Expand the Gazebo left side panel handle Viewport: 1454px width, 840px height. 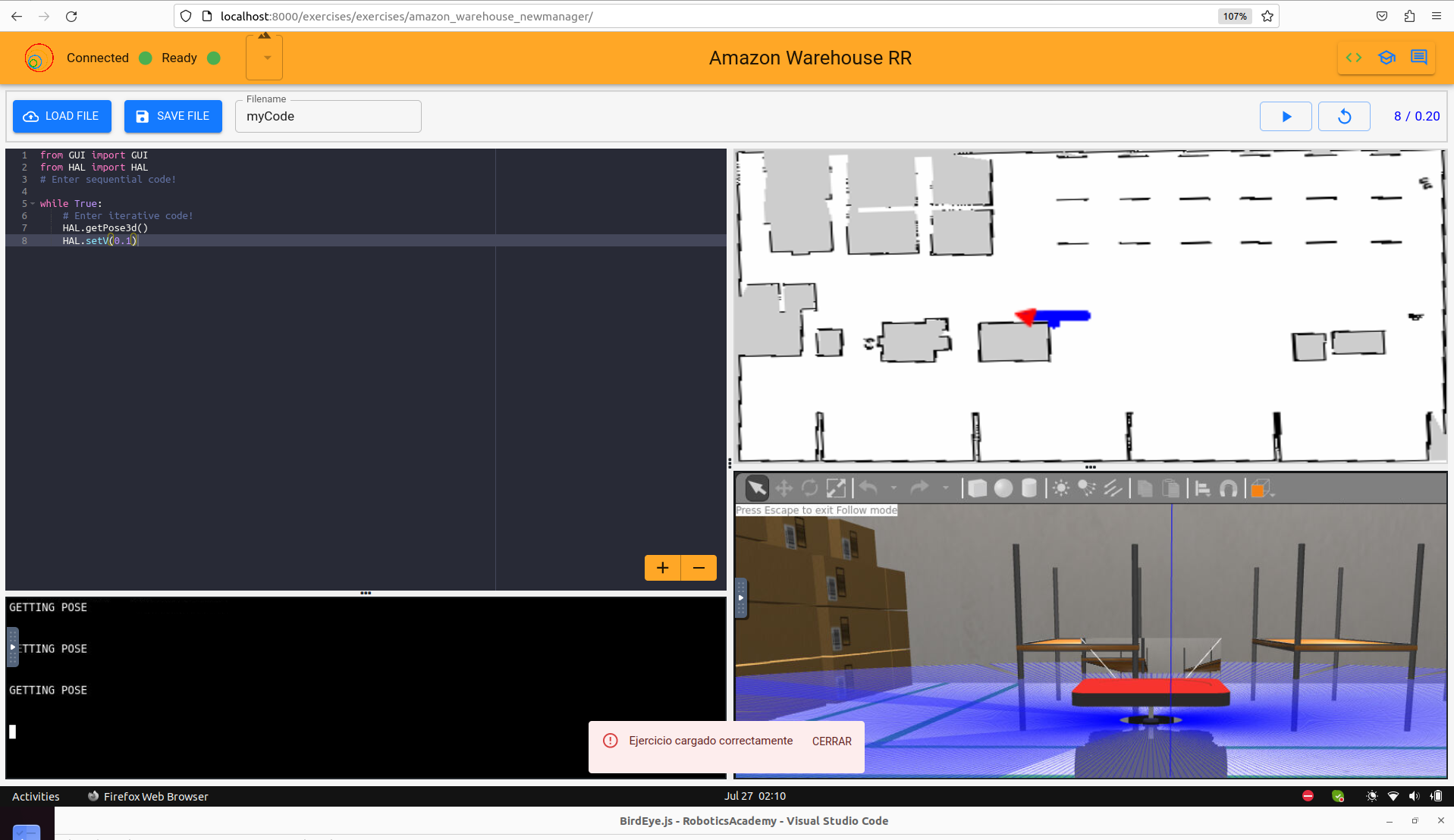[x=741, y=598]
